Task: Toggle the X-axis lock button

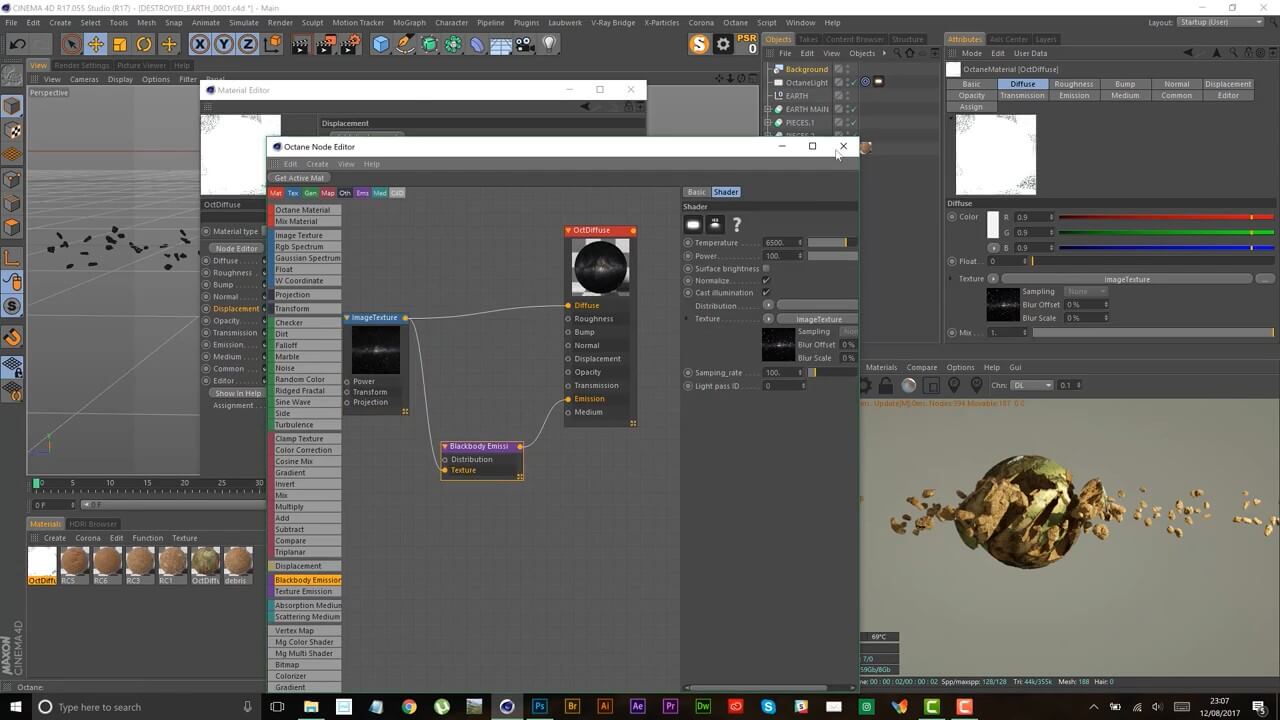Action: [x=199, y=44]
